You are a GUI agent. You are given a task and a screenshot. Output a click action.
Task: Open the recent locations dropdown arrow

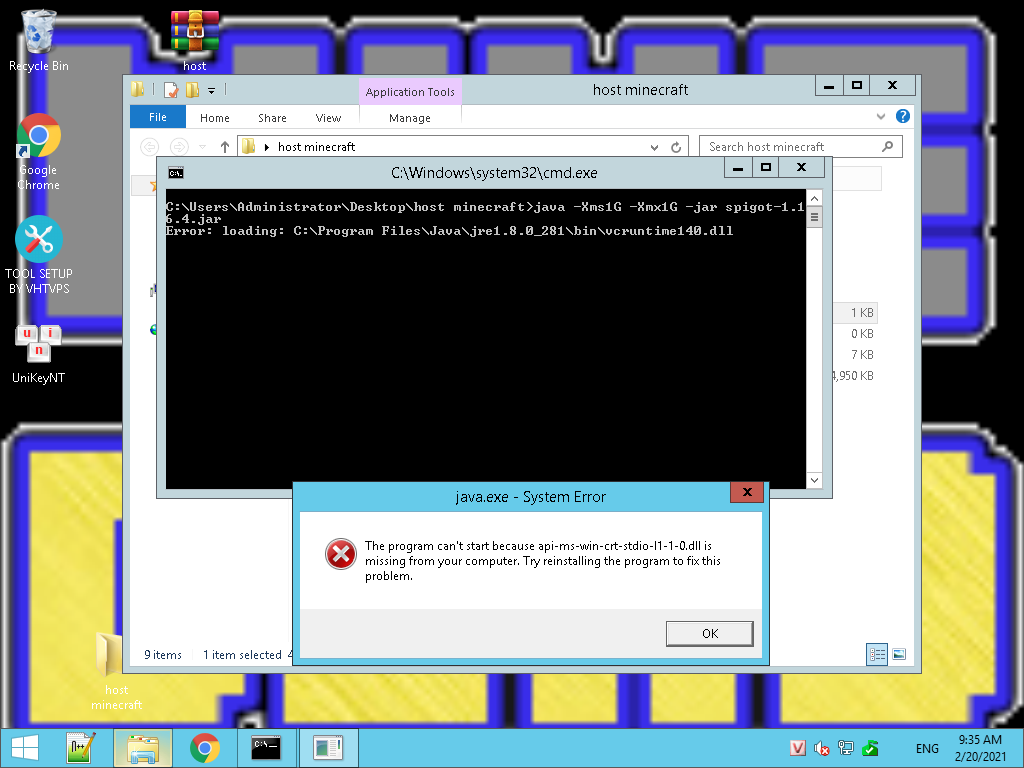(x=202, y=147)
